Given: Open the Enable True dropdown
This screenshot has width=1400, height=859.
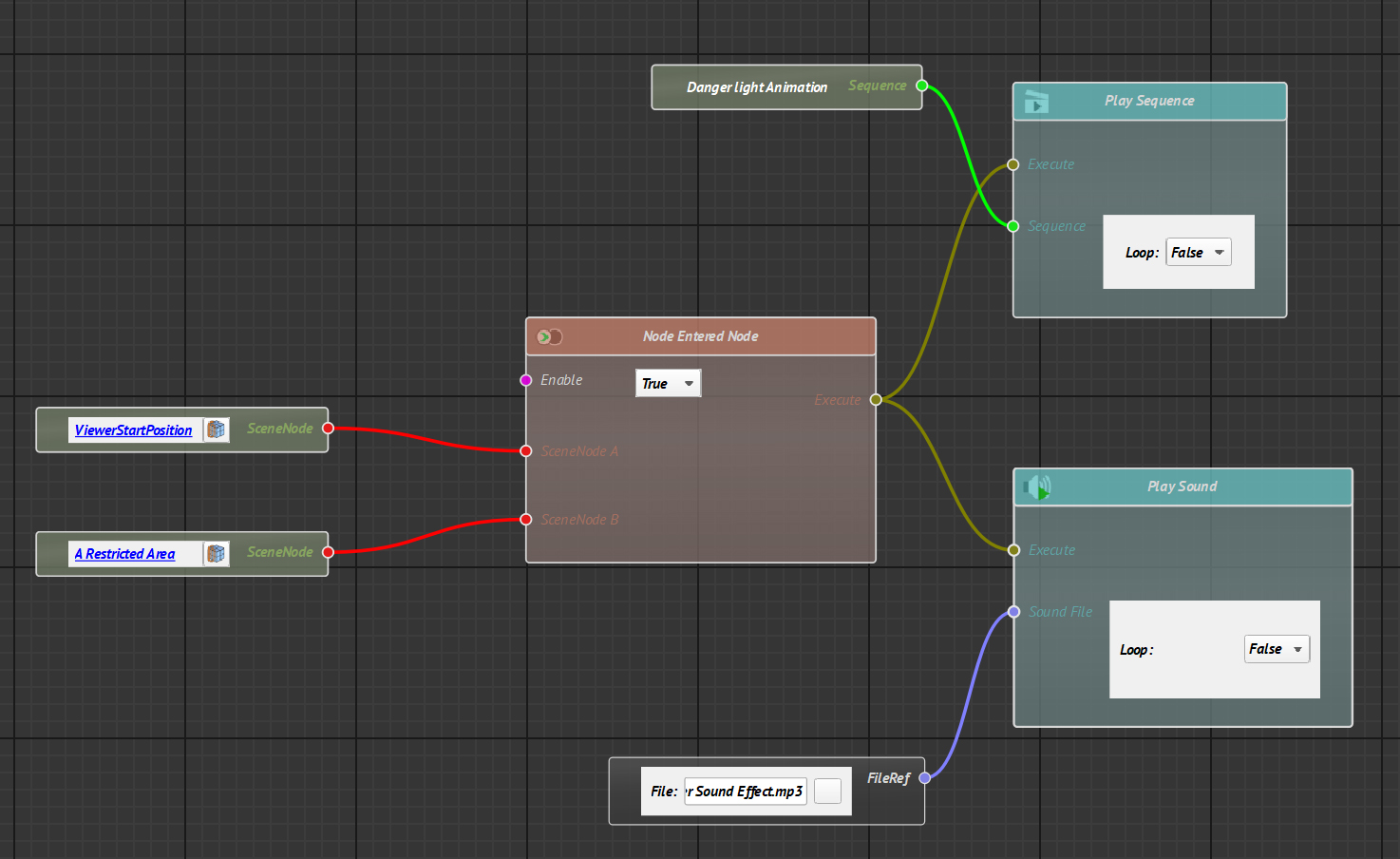Looking at the screenshot, I should click(x=668, y=384).
